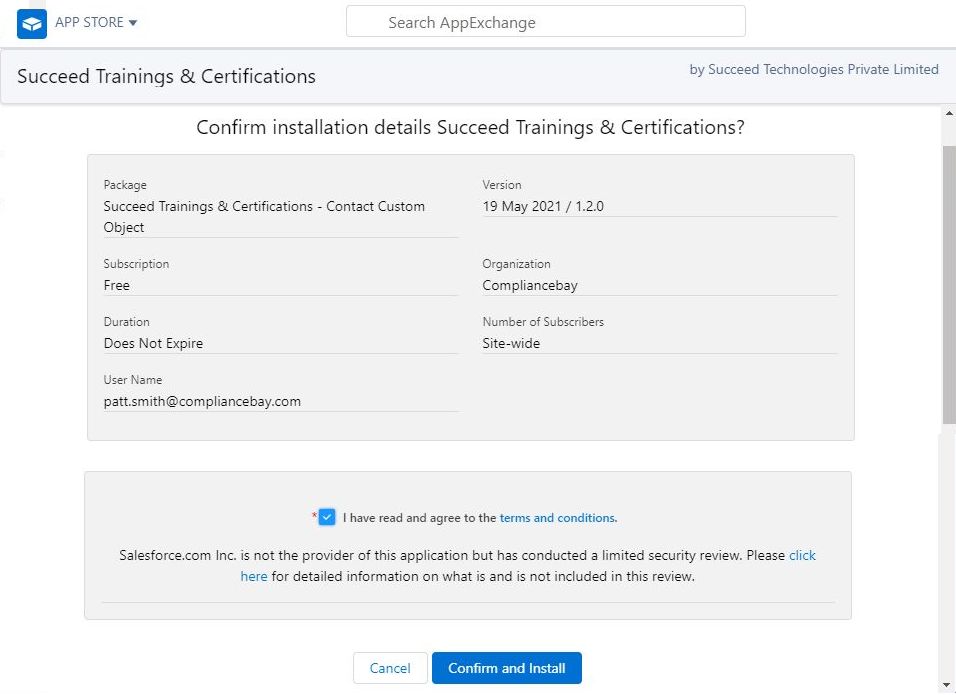Screen dimensions: 956x695
Task: Click 'I have read and agree' label text
Action: pos(419,518)
